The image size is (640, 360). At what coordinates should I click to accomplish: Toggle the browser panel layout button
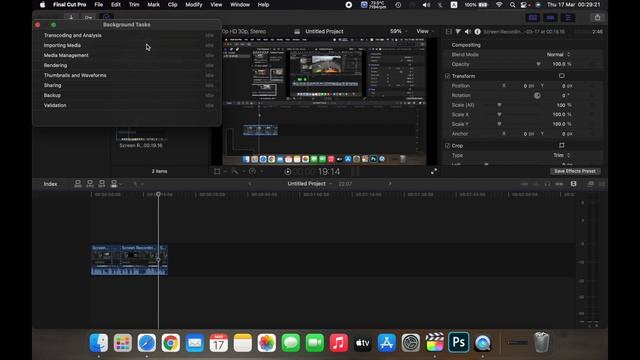[533, 18]
